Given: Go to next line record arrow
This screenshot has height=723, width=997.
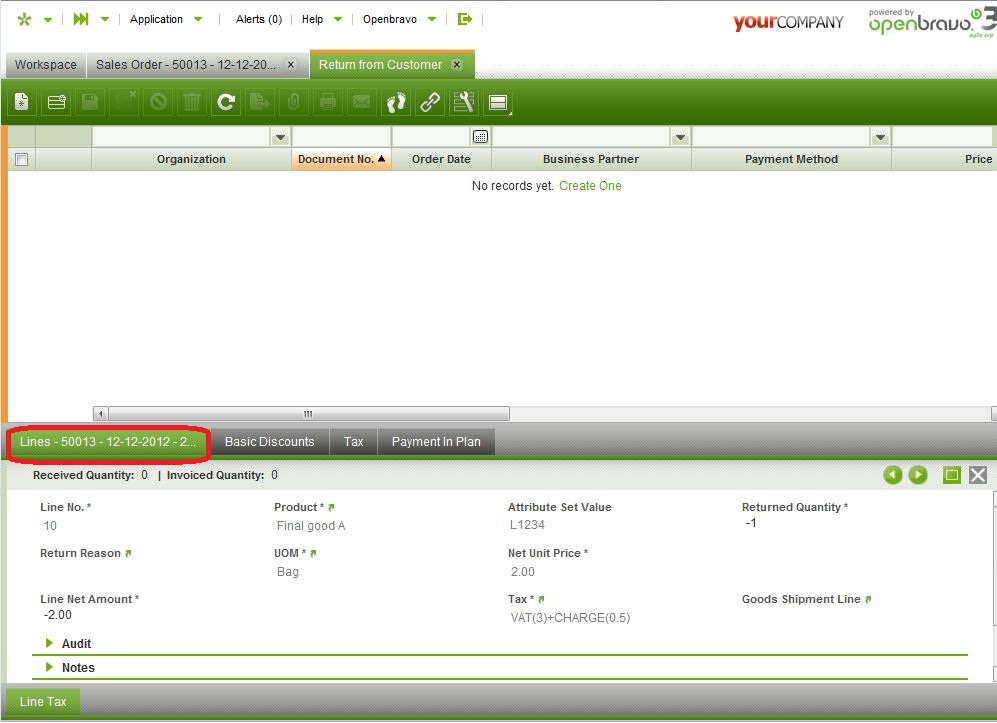Looking at the screenshot, I should 918,476.
